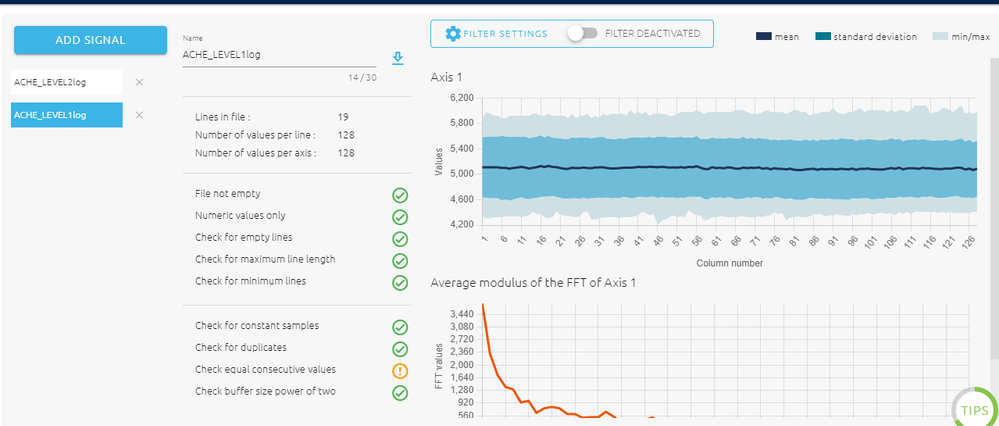The image size is (999, 426).
Task: Click the Check for minimum lines status icon
Action: (x=400, y=282)
